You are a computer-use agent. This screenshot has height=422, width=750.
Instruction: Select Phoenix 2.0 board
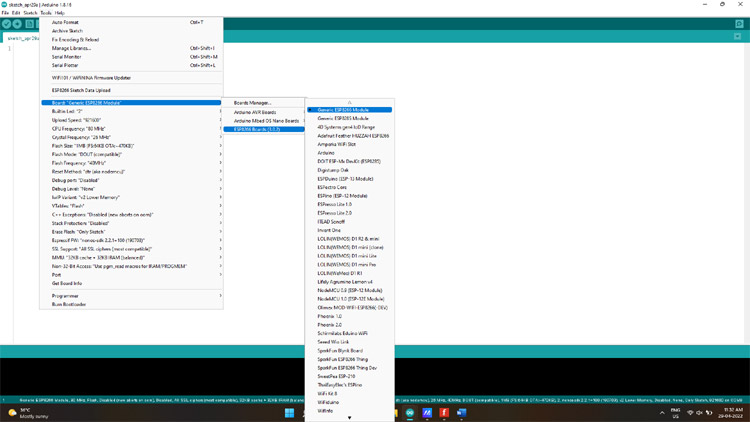pos(349,325)
